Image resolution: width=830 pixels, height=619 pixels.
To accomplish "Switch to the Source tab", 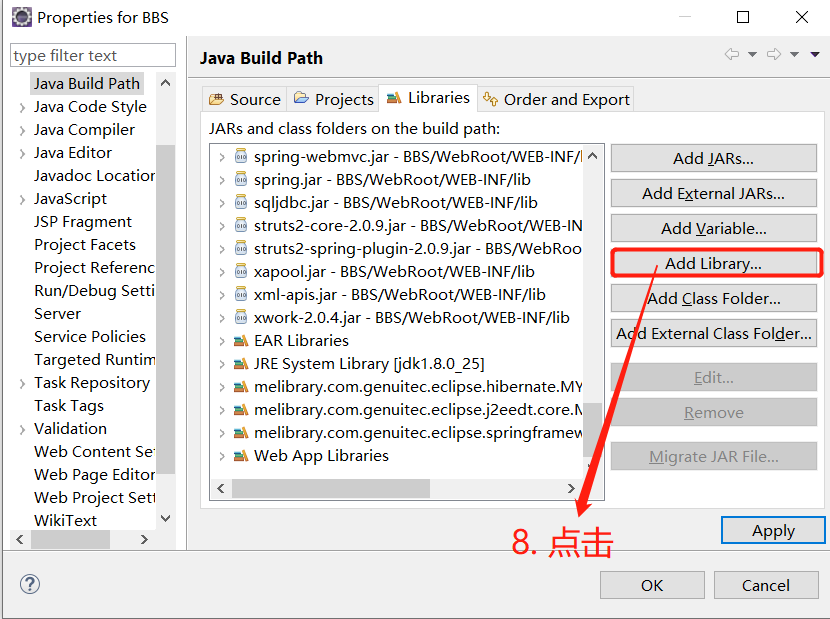I will (x=245, y=99).
